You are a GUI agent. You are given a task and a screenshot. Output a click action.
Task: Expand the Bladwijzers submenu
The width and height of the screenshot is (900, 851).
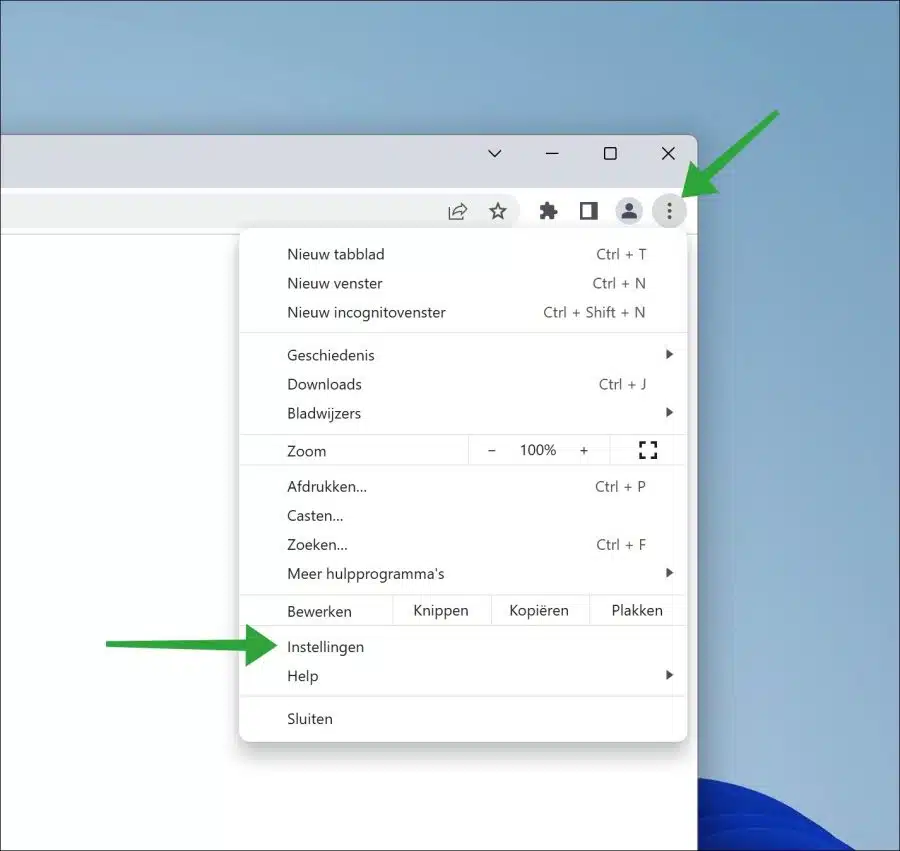[x=463, y=414]
